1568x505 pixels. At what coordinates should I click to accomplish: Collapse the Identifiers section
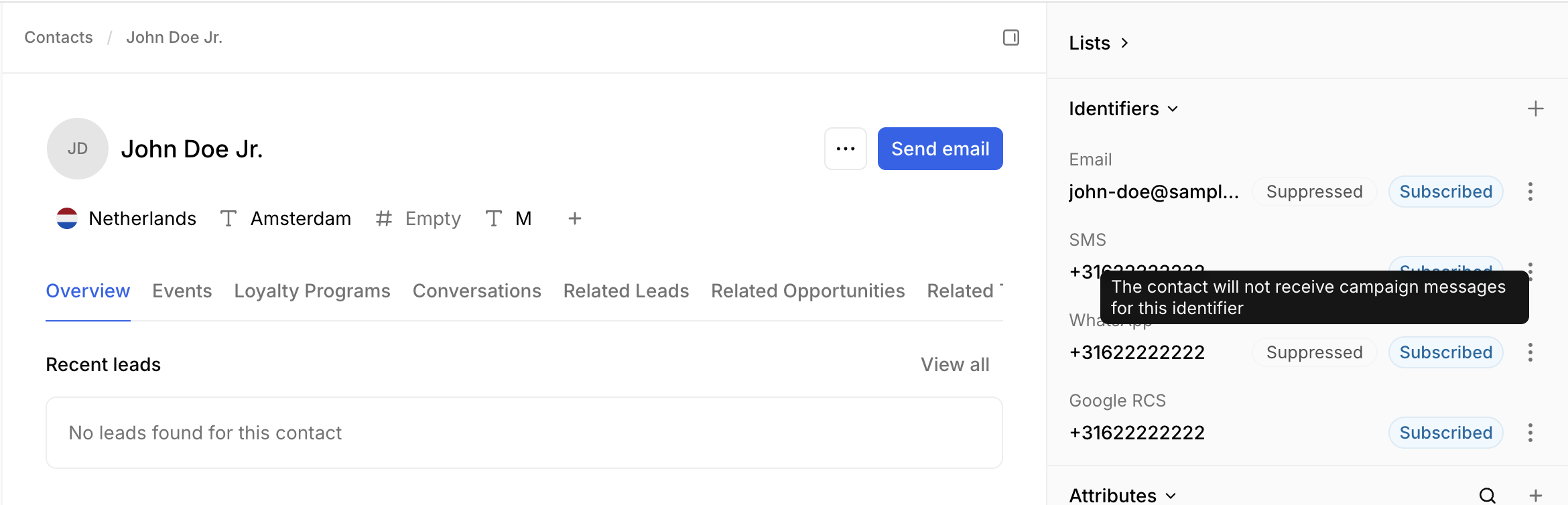pyautogui.click(x=1123, y=109)
